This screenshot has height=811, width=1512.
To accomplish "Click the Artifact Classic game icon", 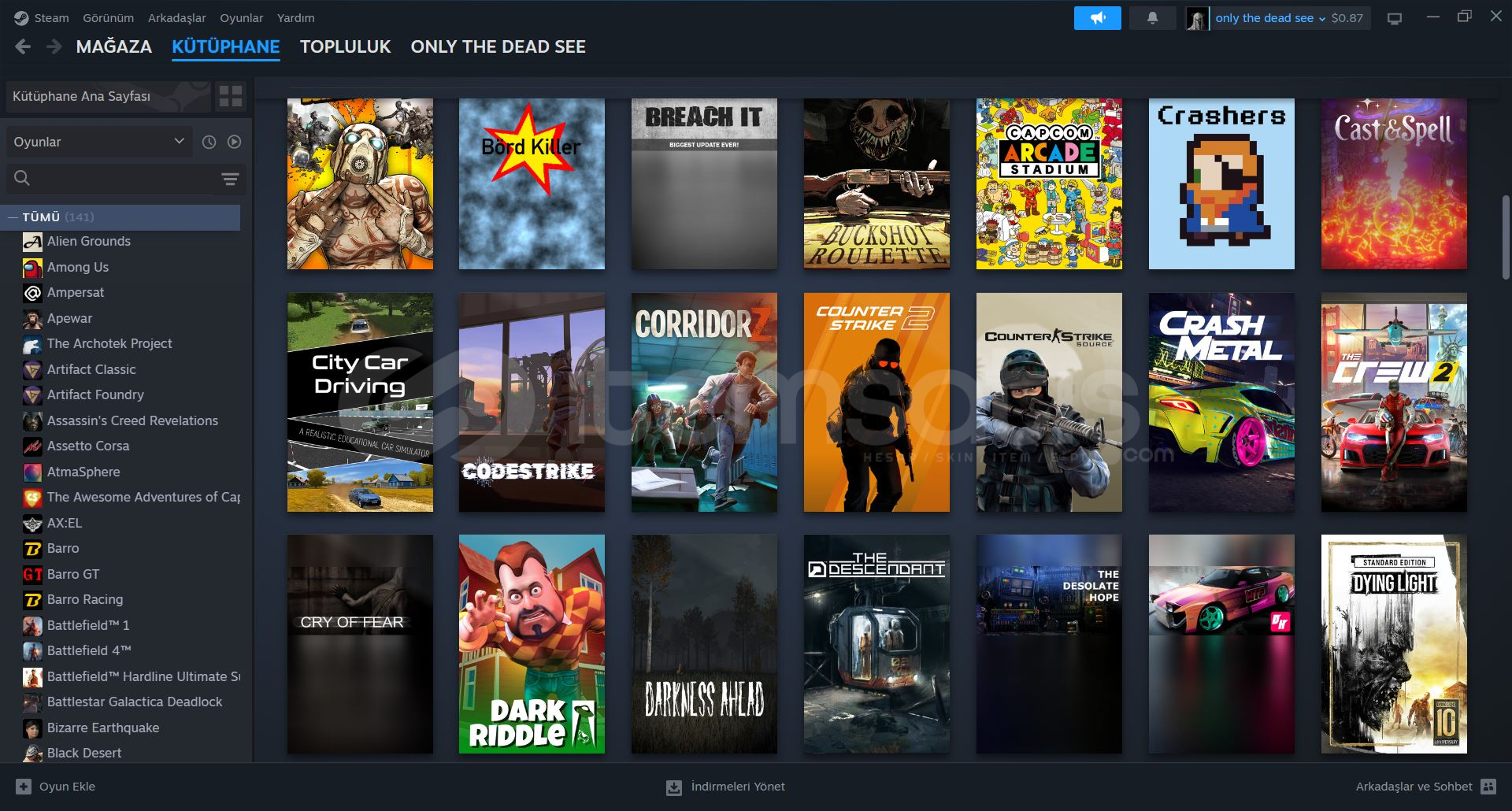I will point(32,370).
